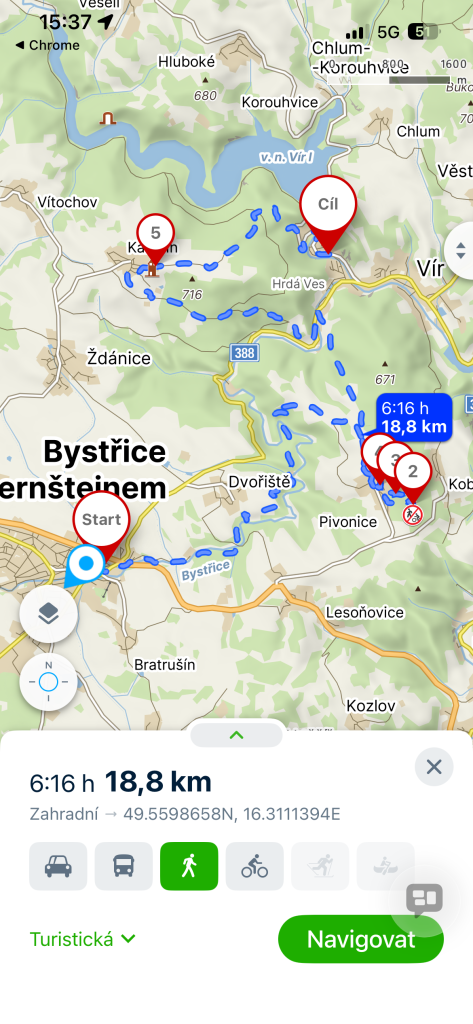Tap the compass orientation button
This screenshot has width=473, height=1024.
click(48, 682)
